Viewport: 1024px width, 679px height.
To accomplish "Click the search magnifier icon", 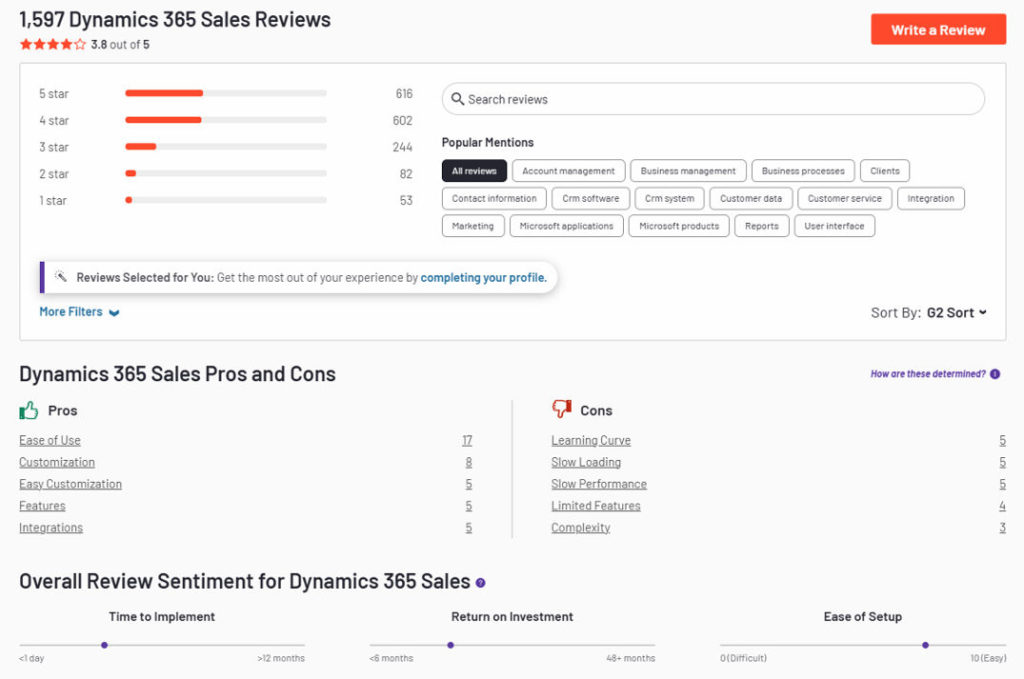I will tap(457, 99).
